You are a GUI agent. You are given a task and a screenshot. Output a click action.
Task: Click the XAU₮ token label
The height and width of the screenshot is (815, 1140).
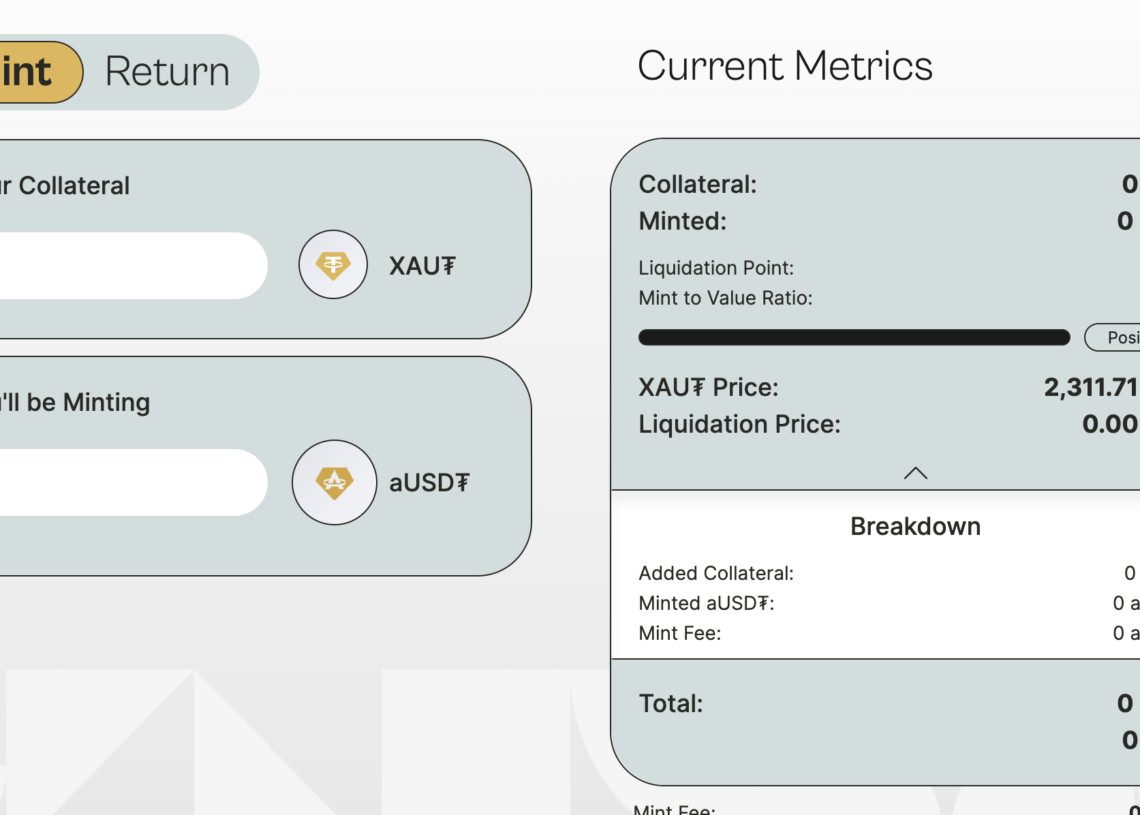(422, 266)
